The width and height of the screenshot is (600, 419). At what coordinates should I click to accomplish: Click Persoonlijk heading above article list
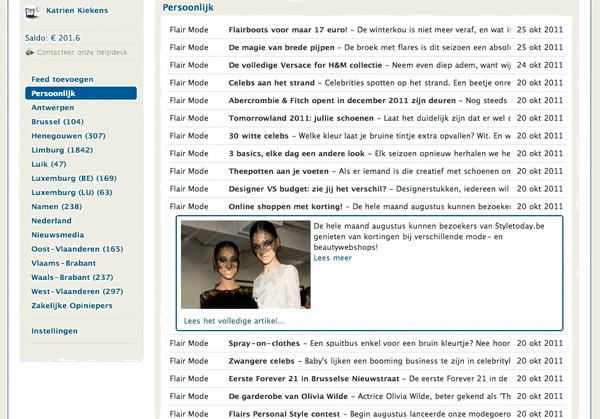point(188,8)
